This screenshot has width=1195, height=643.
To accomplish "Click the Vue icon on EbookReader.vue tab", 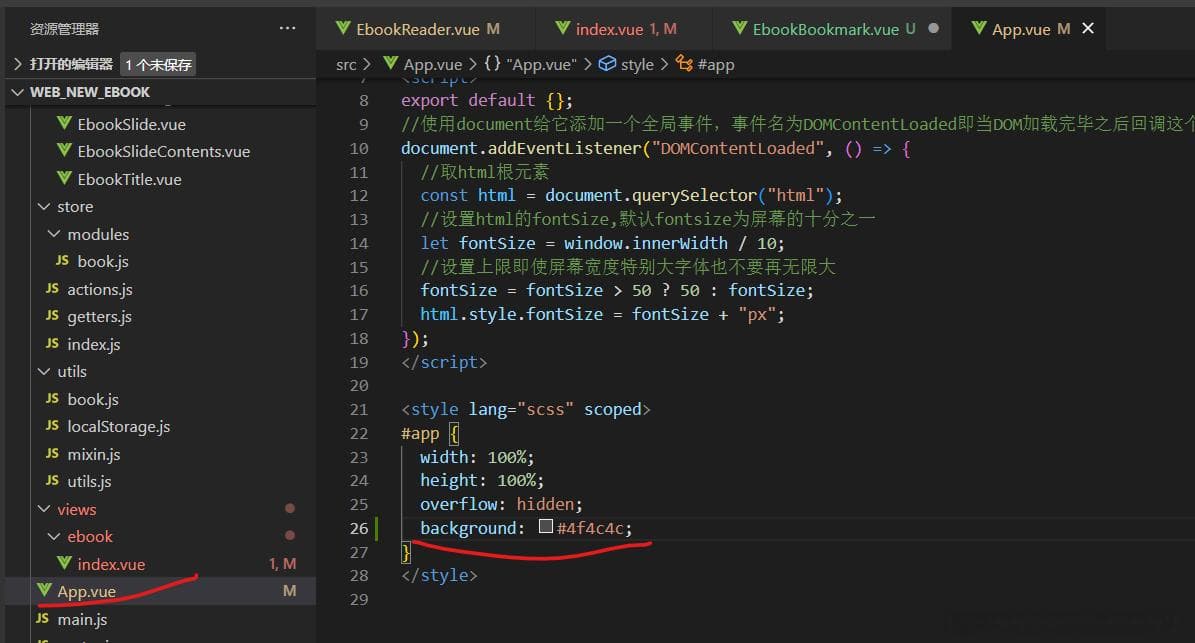I will tap(343, 28).
